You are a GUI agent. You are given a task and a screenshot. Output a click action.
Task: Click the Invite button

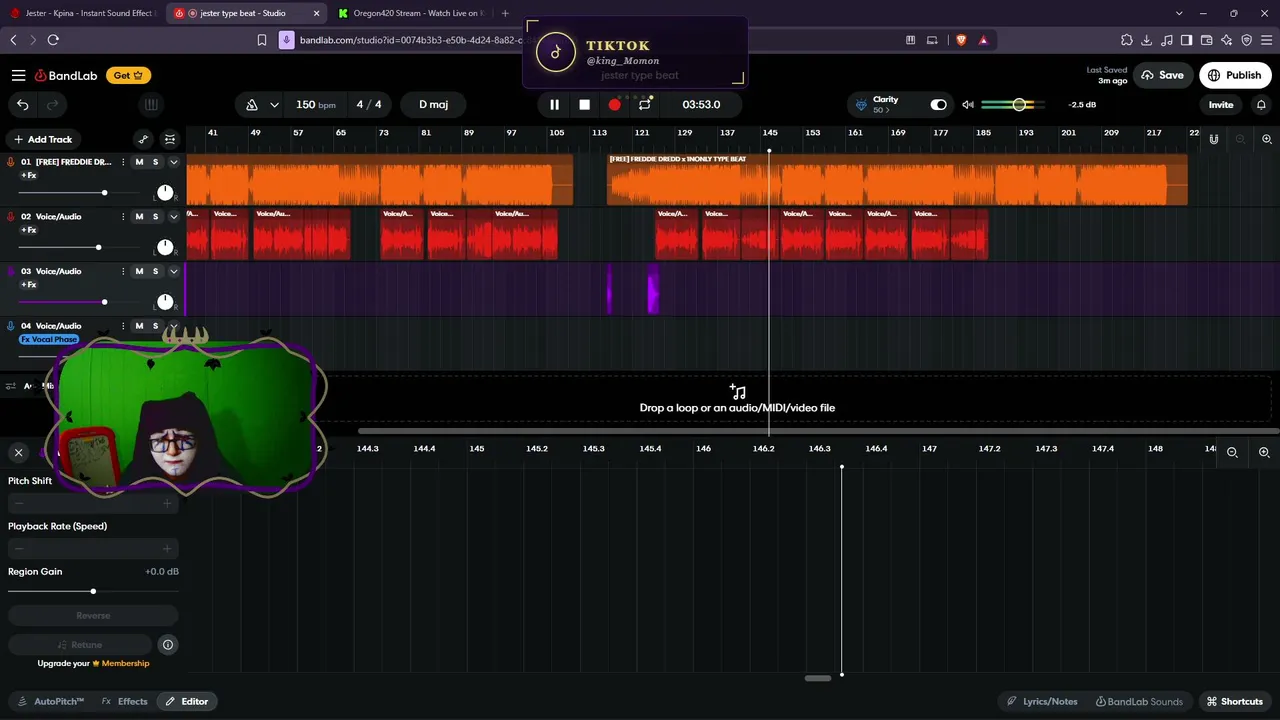click(x=1221, y=105)
